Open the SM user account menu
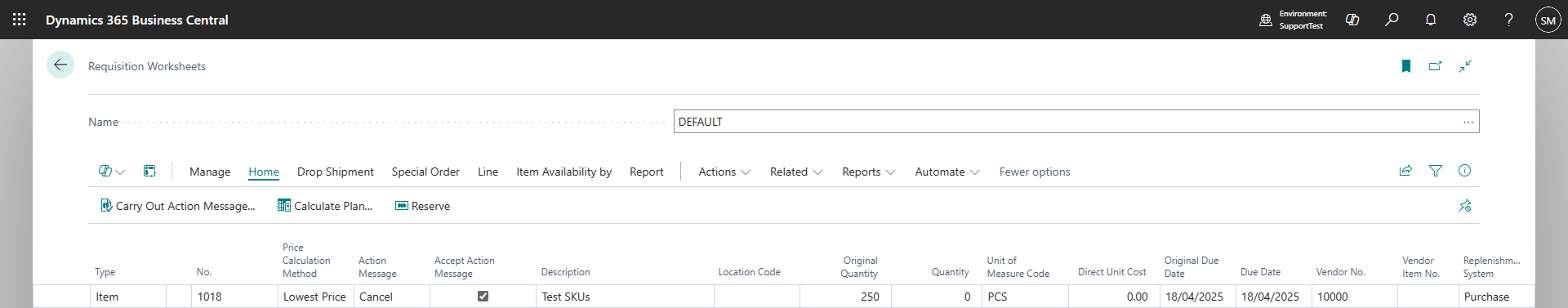 pos(1548,20)
